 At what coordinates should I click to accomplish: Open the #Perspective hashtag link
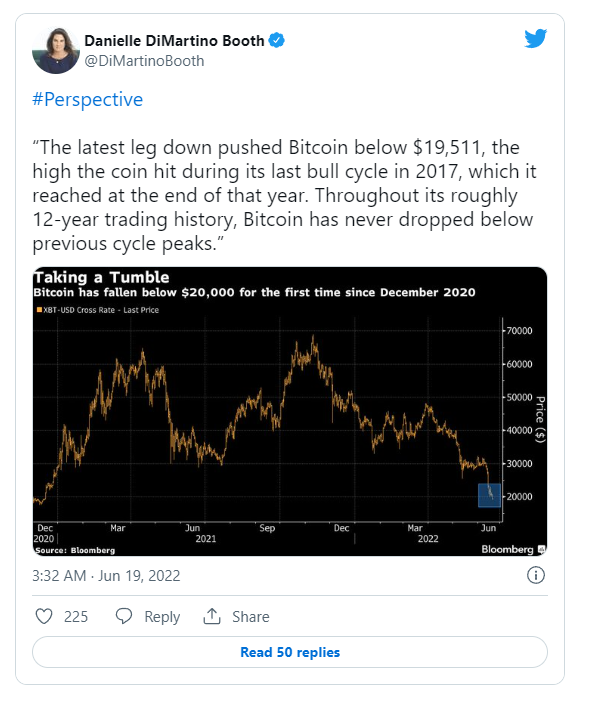87,100
